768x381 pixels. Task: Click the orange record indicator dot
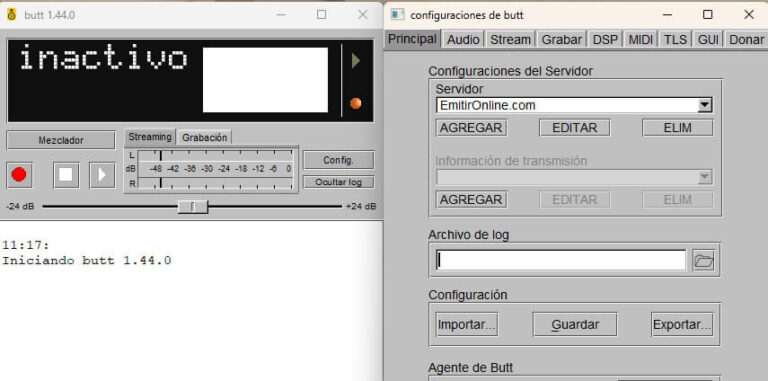coord(356,103)
